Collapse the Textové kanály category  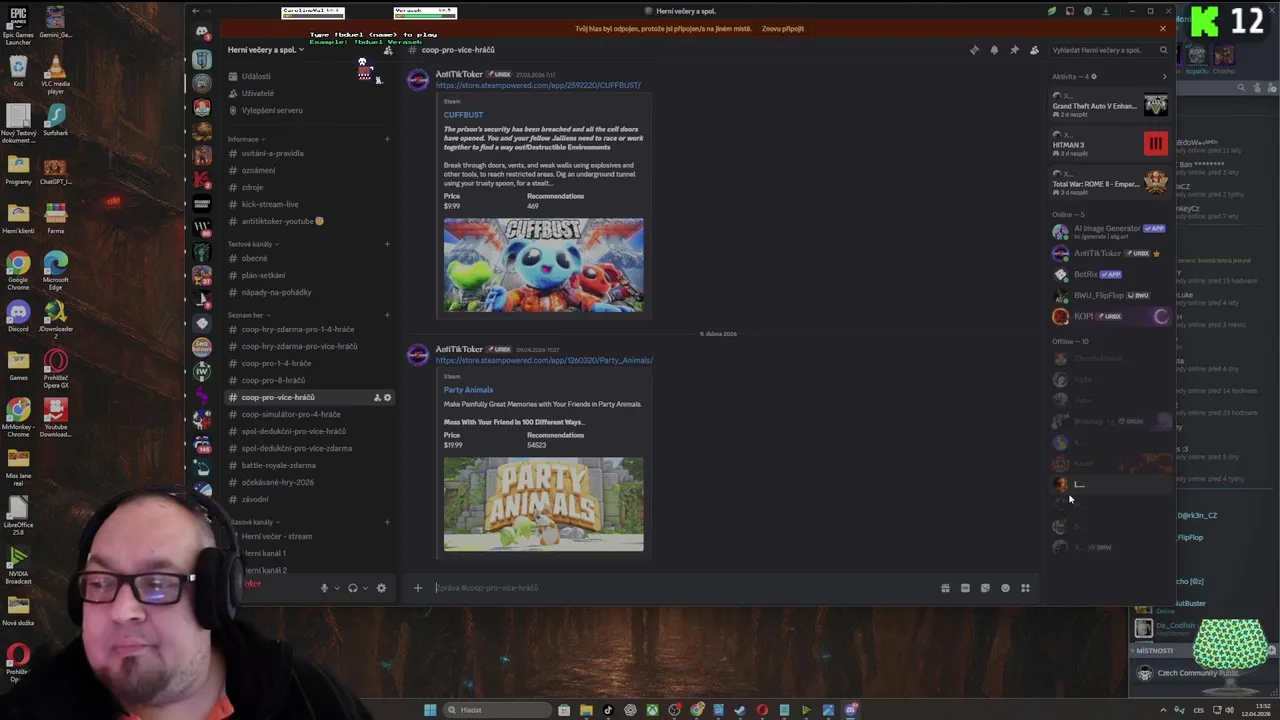pos(253,244)
